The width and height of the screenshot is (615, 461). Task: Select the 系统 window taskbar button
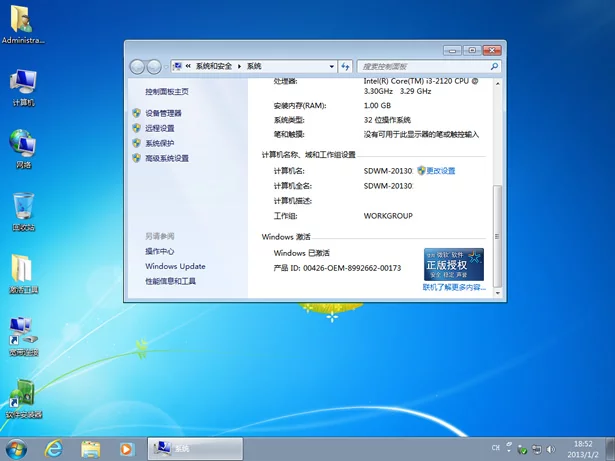click(195, 449)
